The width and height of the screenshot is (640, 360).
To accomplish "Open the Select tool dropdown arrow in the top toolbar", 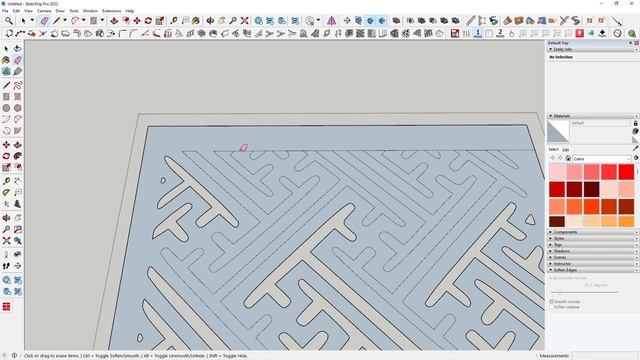I will pyautogui.click(x=32, y=20).
